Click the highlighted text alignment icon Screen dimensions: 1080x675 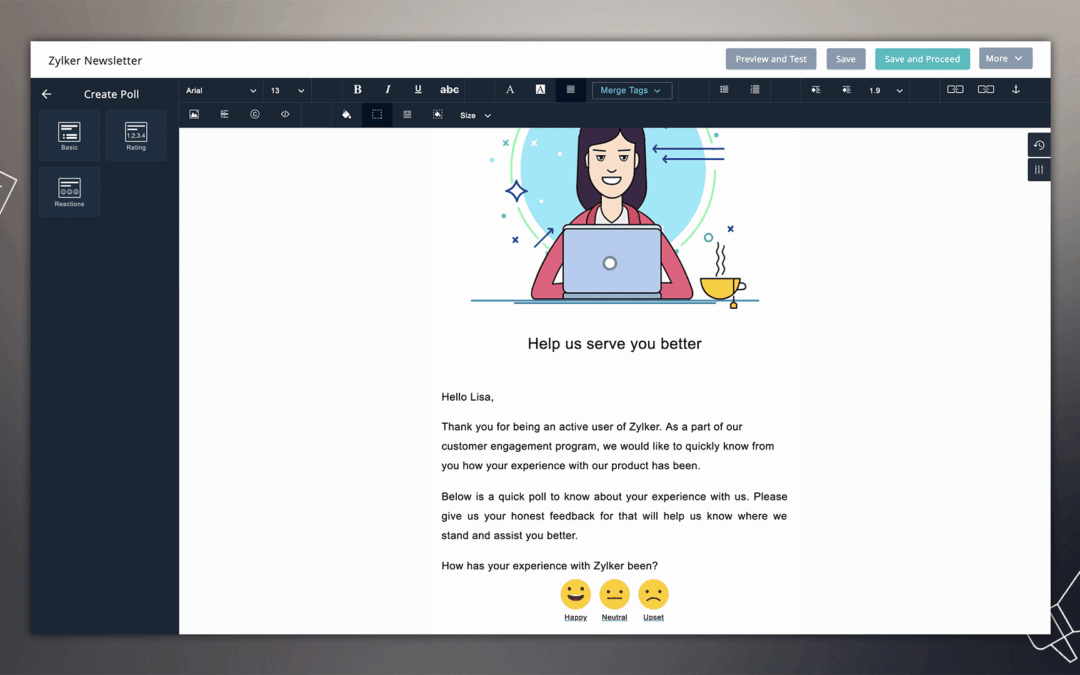click(x=570, y=90)
